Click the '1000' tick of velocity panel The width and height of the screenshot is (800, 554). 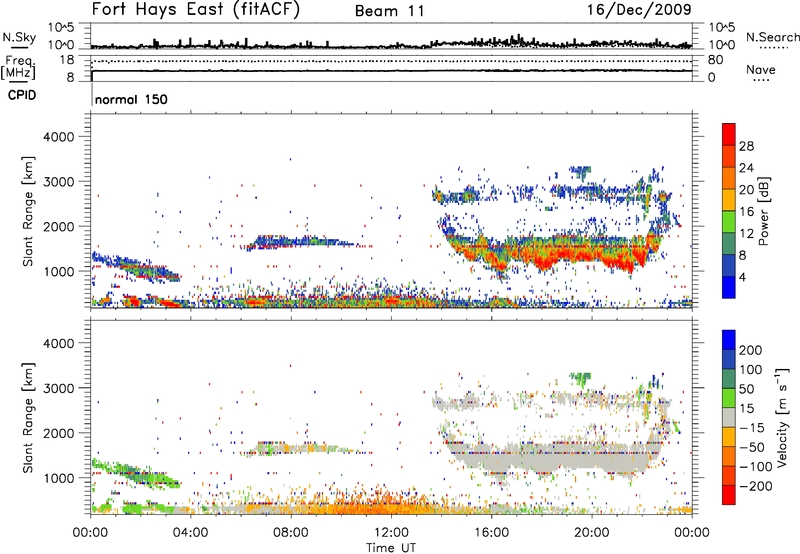[x=59, y=478]
